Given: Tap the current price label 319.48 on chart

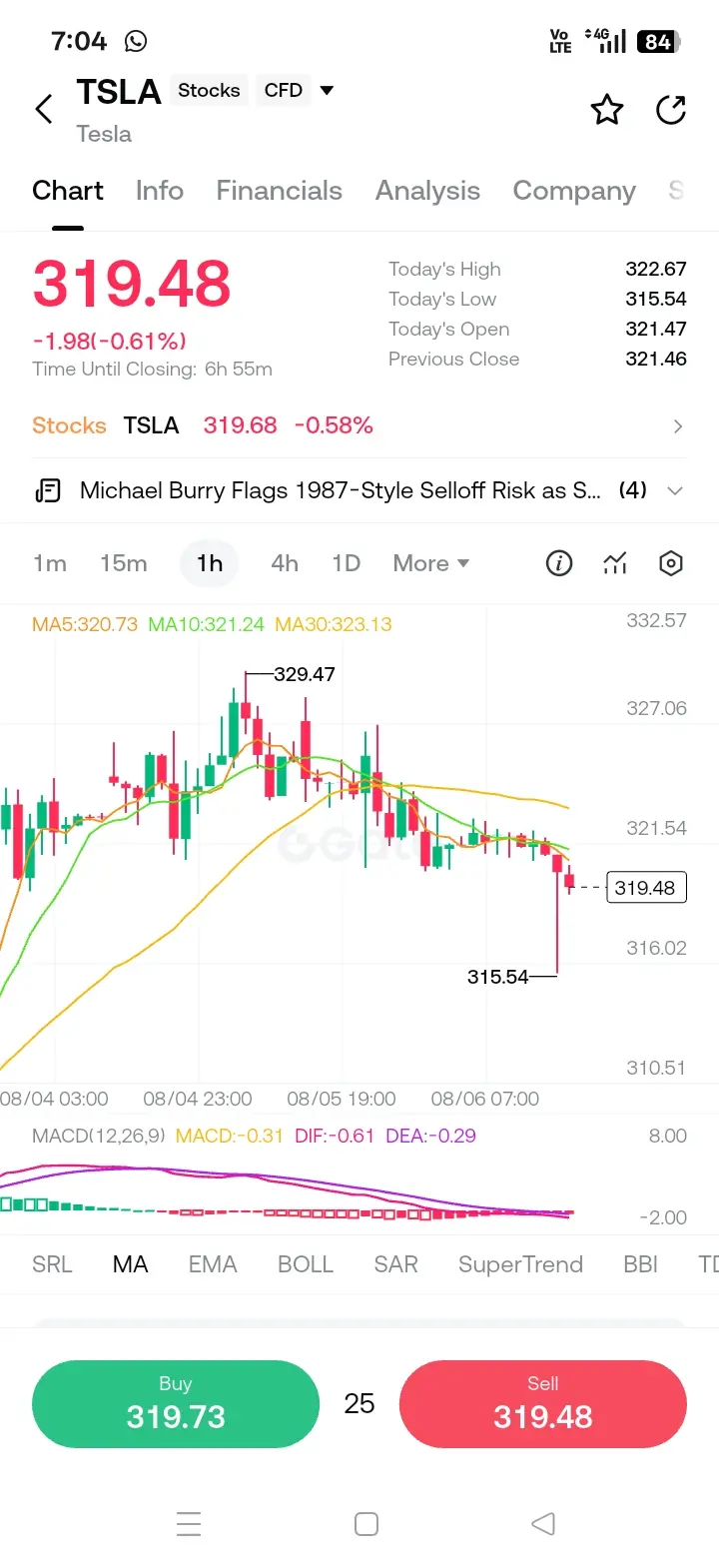Looking at the screenshot, I should [646, 888].
